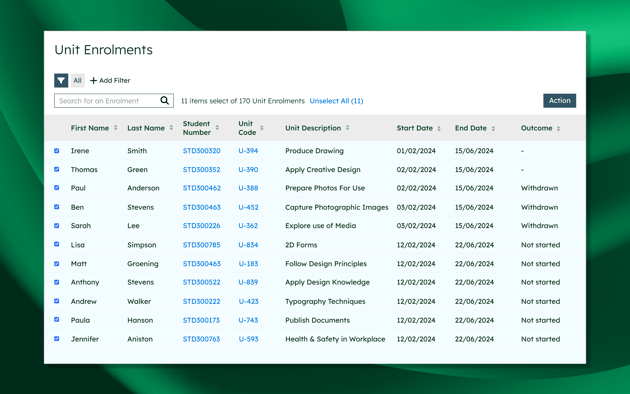Click 'Explore use of Media' cell
The image size is (630, 394).
[321, 226]
